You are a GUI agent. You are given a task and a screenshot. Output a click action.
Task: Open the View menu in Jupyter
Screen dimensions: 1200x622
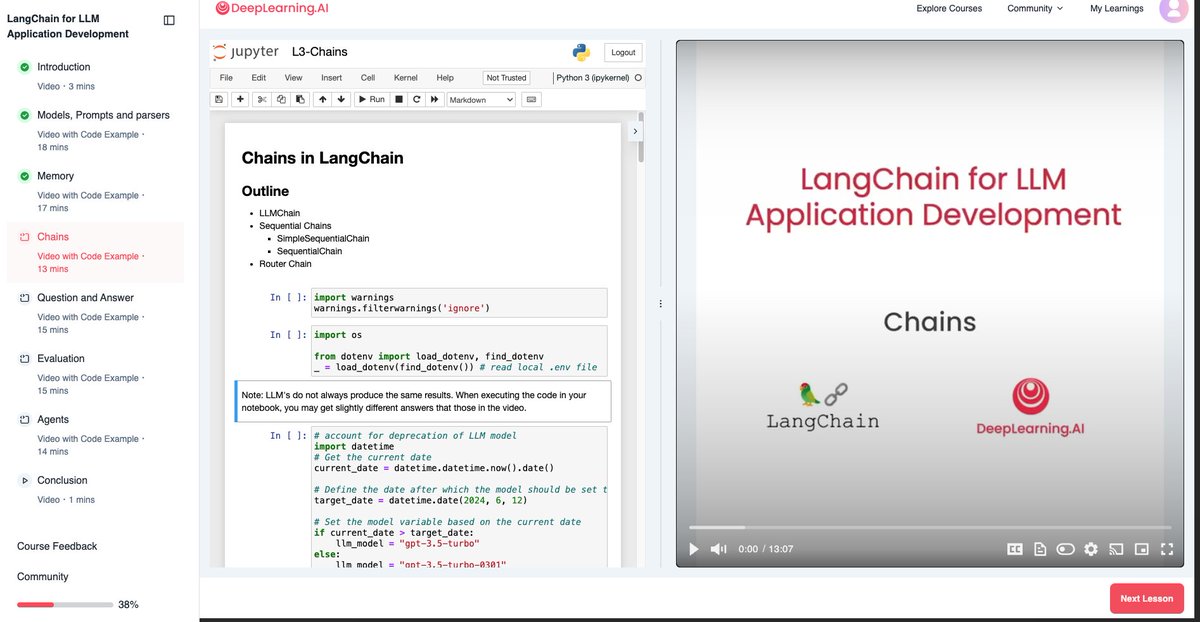coord(293,77)
